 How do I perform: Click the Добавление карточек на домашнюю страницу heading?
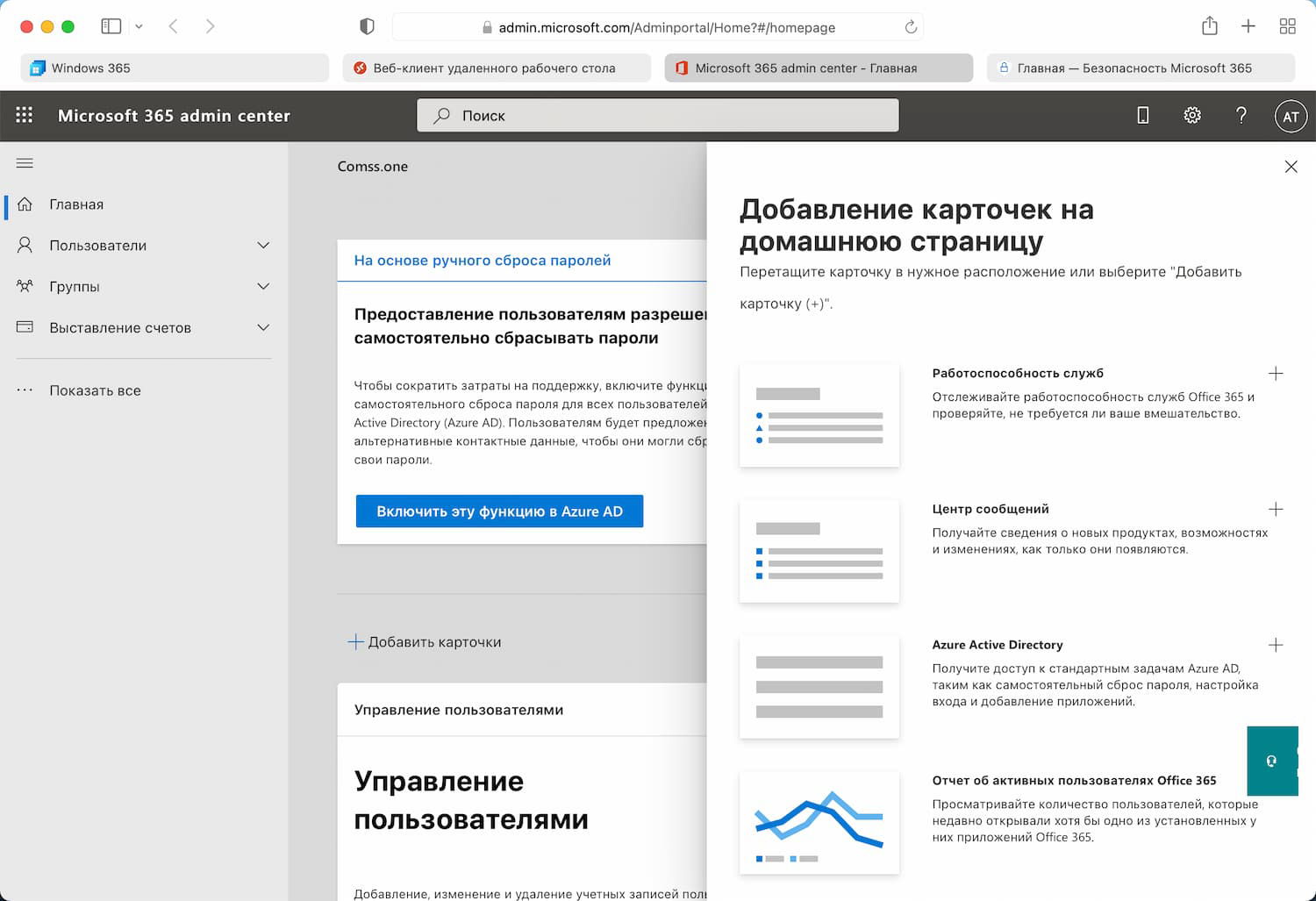(917, 225)
